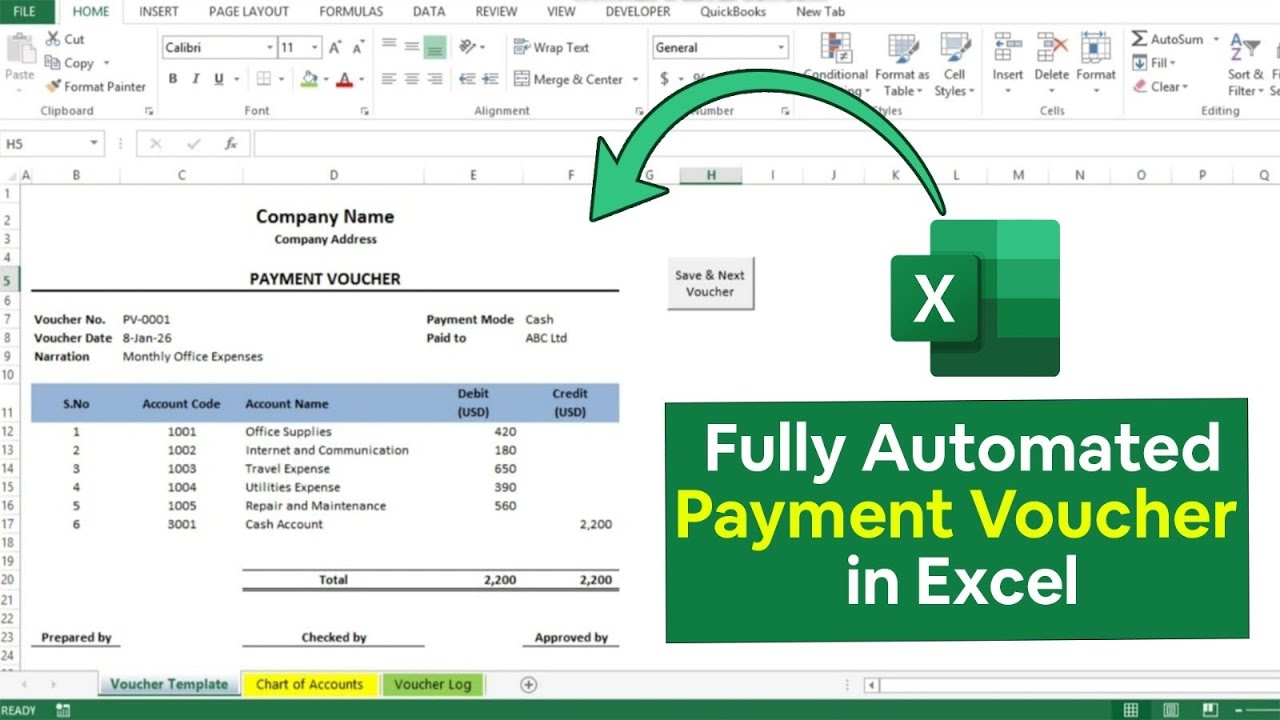Click the Increase Indent icon
The width and height of the screenshot is (1280, 720).
click(489, 79)
